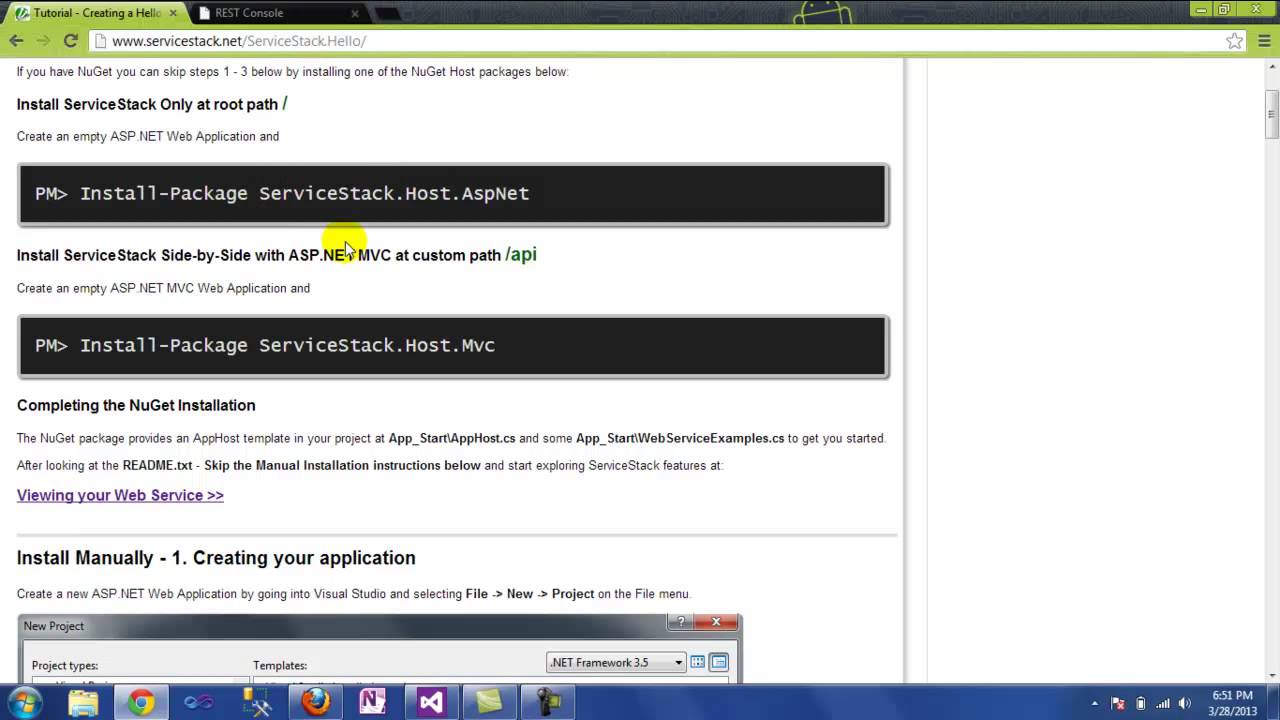Click the help button in New Project dialog image
Screen dimensions: 1280x720
pyautogui.click(x=681, y=622)
